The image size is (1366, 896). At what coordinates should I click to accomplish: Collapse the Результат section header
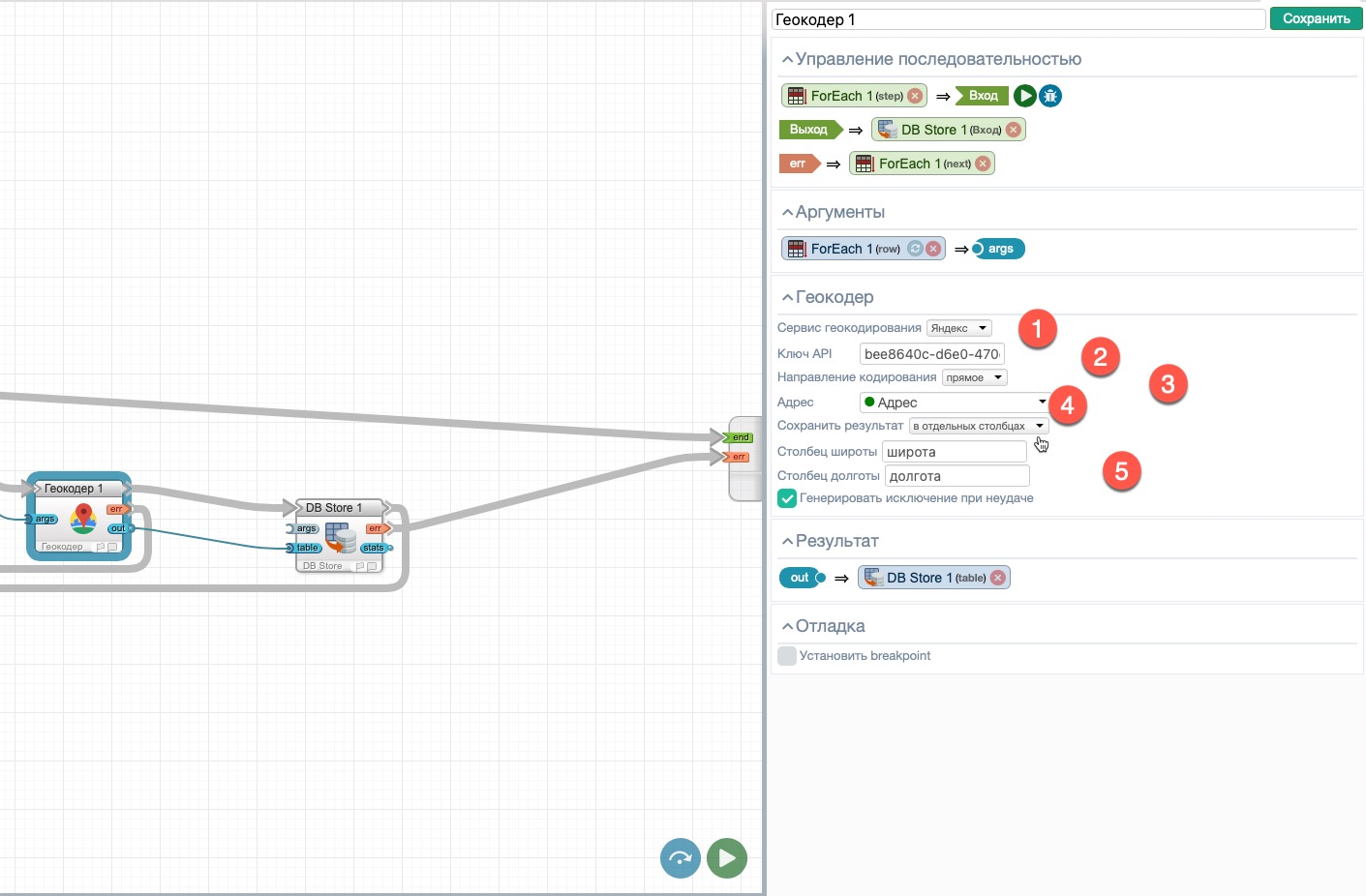click(x=787, y=542)
